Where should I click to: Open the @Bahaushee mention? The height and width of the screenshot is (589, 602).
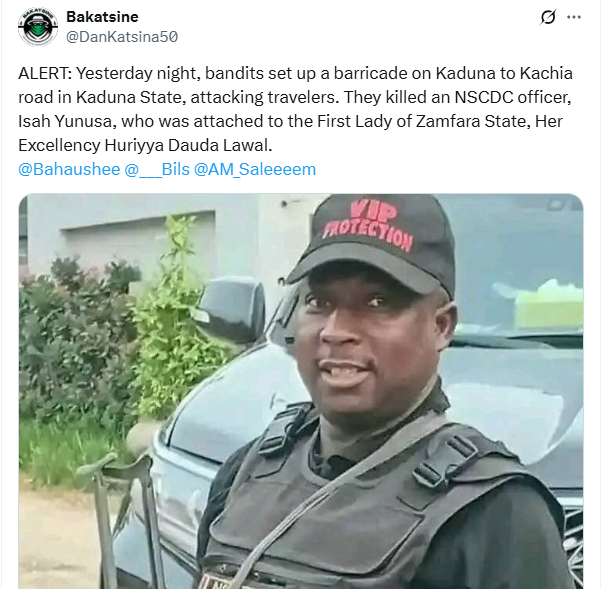69,169
